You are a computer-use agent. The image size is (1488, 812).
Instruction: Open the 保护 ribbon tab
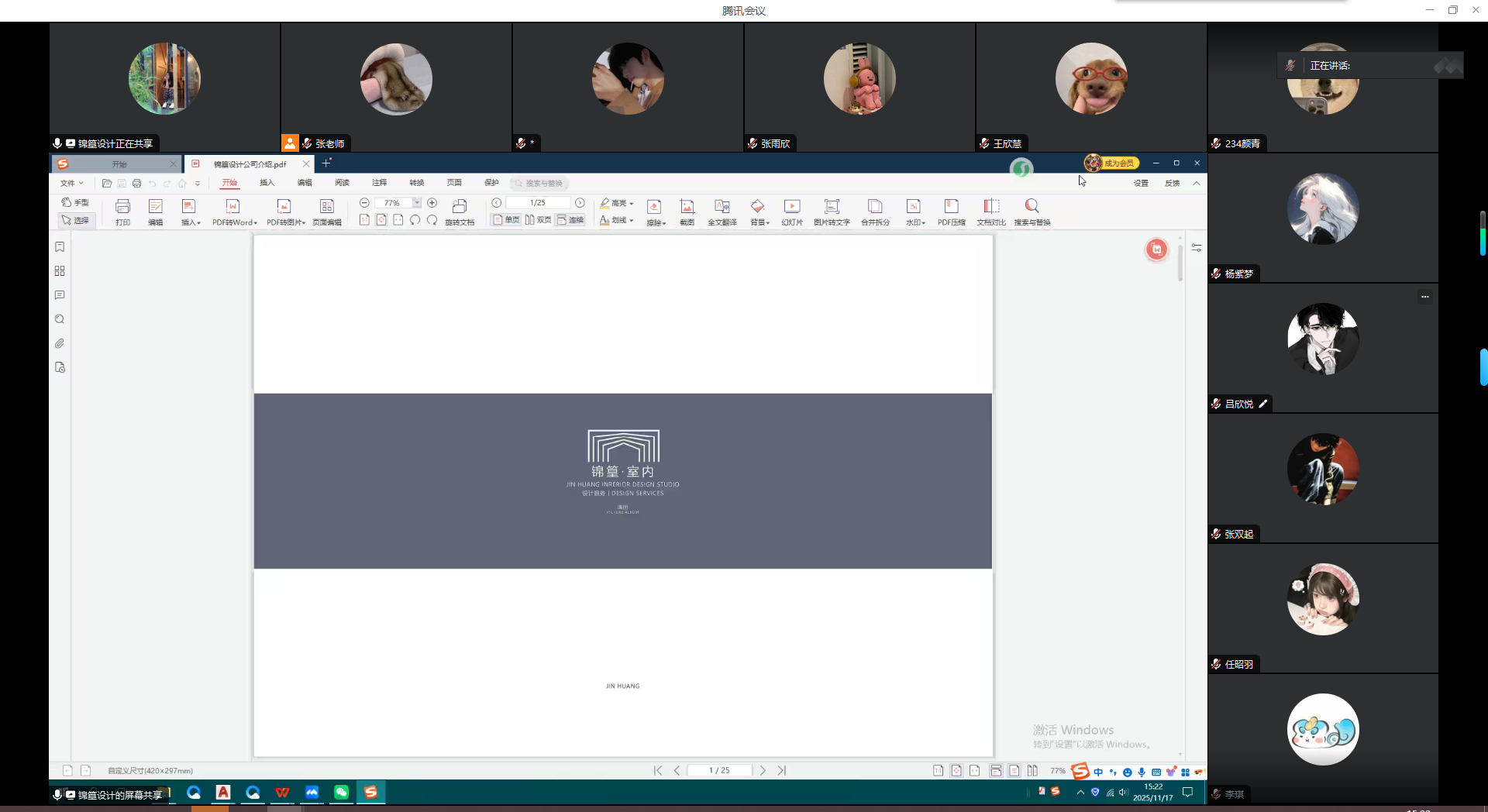491,183
